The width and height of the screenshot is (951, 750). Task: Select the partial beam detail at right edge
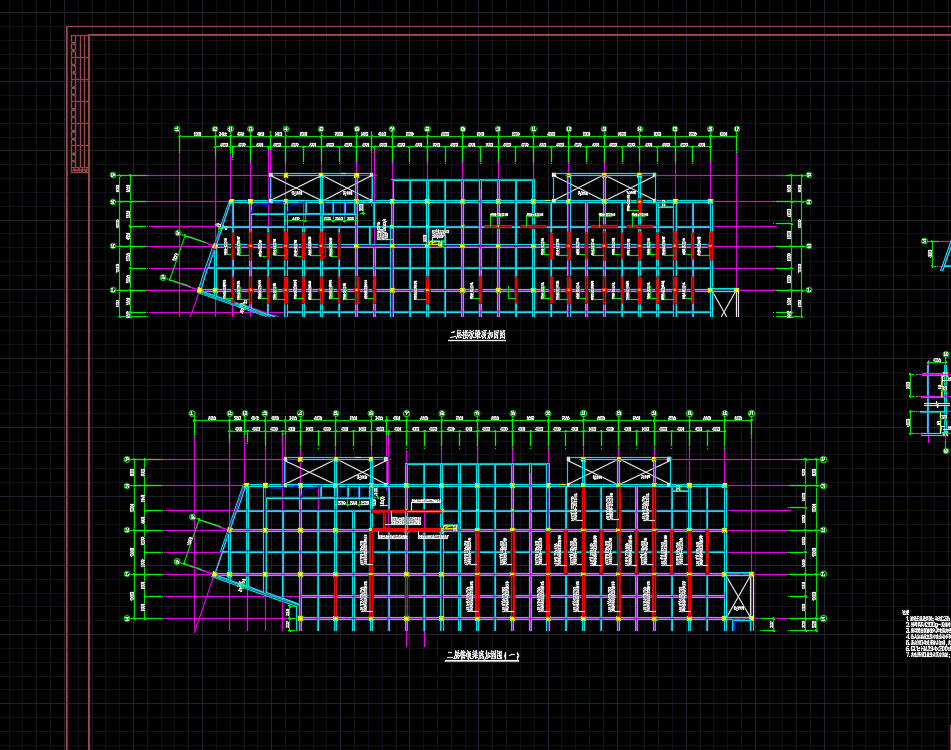(930, 401)
